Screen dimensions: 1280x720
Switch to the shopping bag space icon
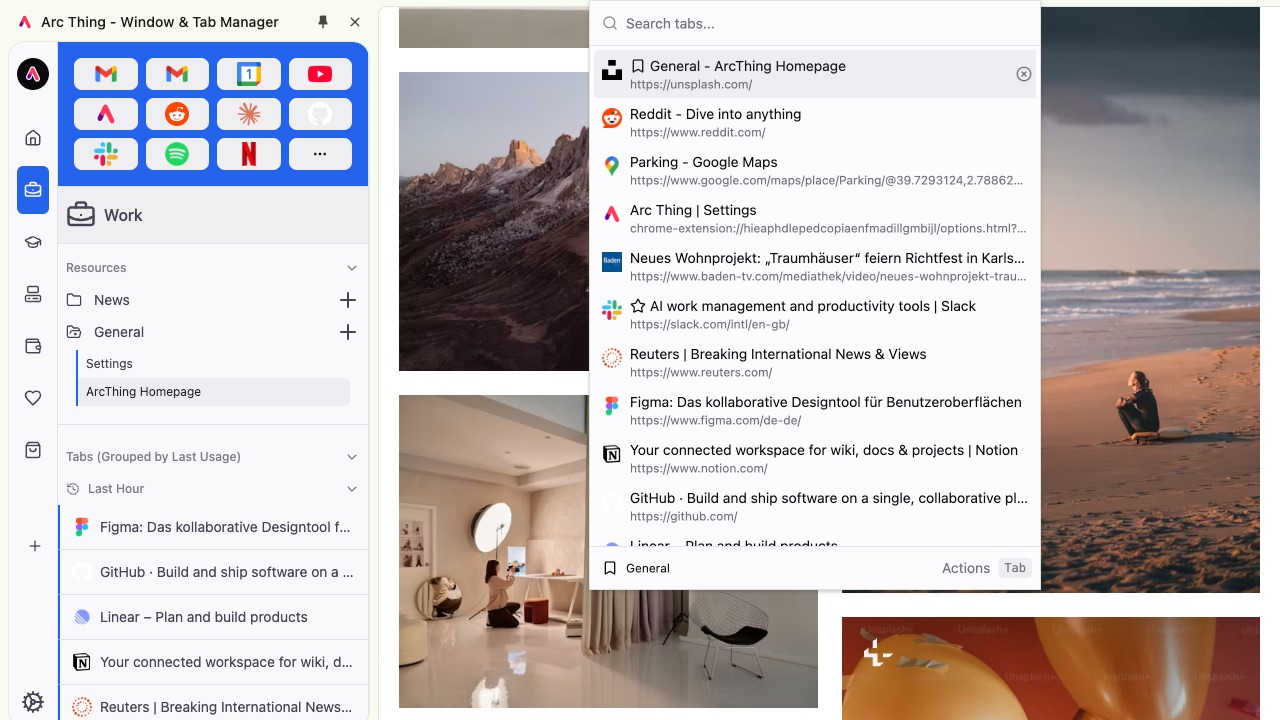point(33,450)
